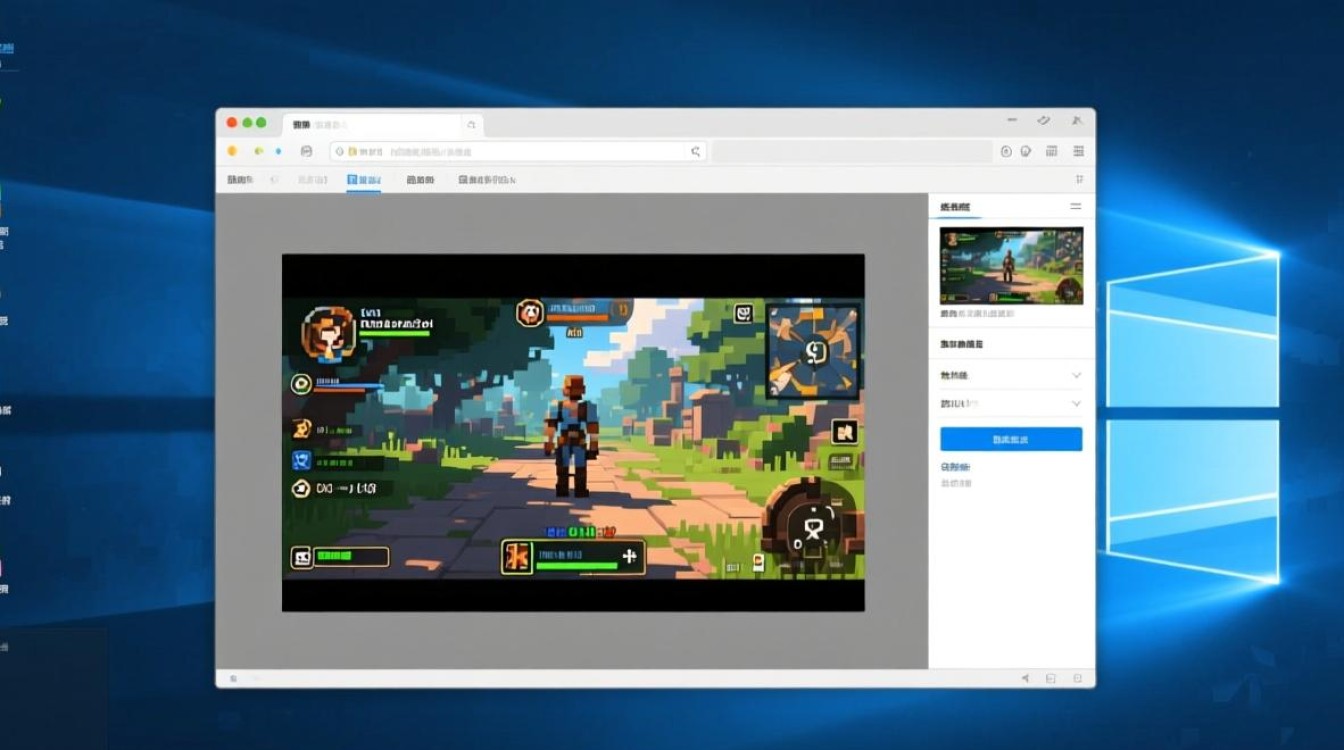Click the large blue button in side panel
Screen dimensions: 1344x750
(1010, 439)
